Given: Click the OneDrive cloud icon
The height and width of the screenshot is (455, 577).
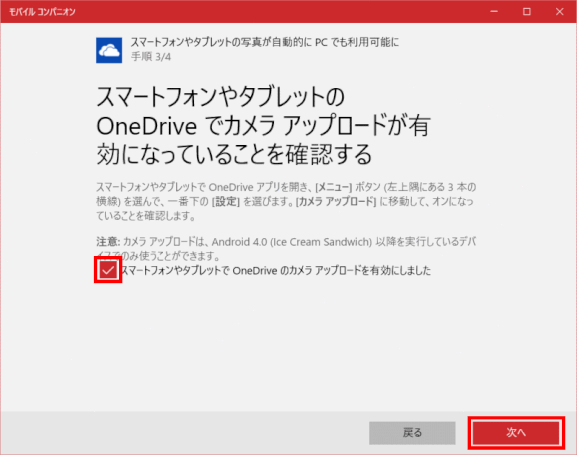Looking at the screenshot, I should coord(109,50).
